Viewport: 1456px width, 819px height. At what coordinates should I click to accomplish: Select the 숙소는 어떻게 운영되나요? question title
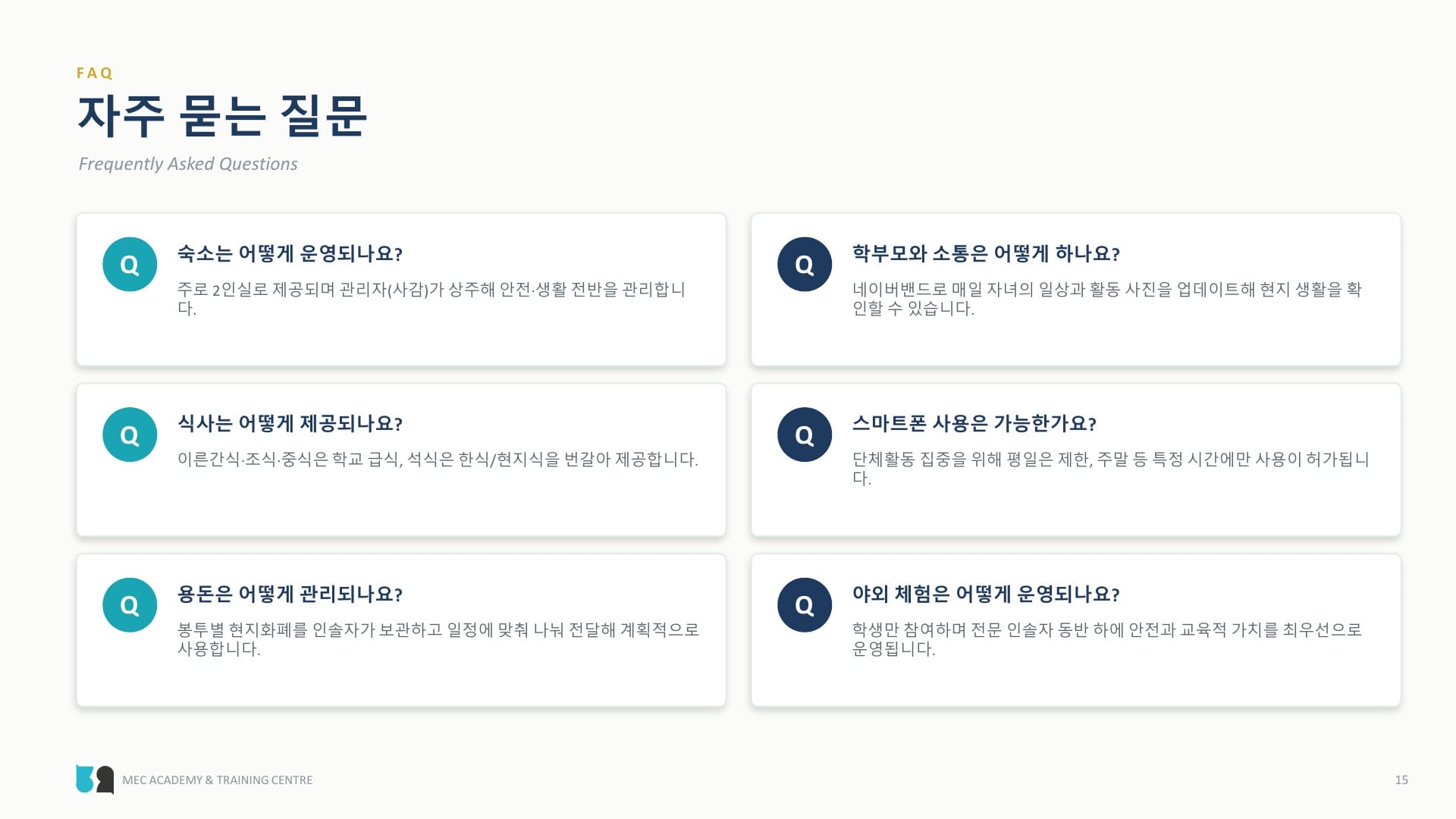[x=290, y=253]
